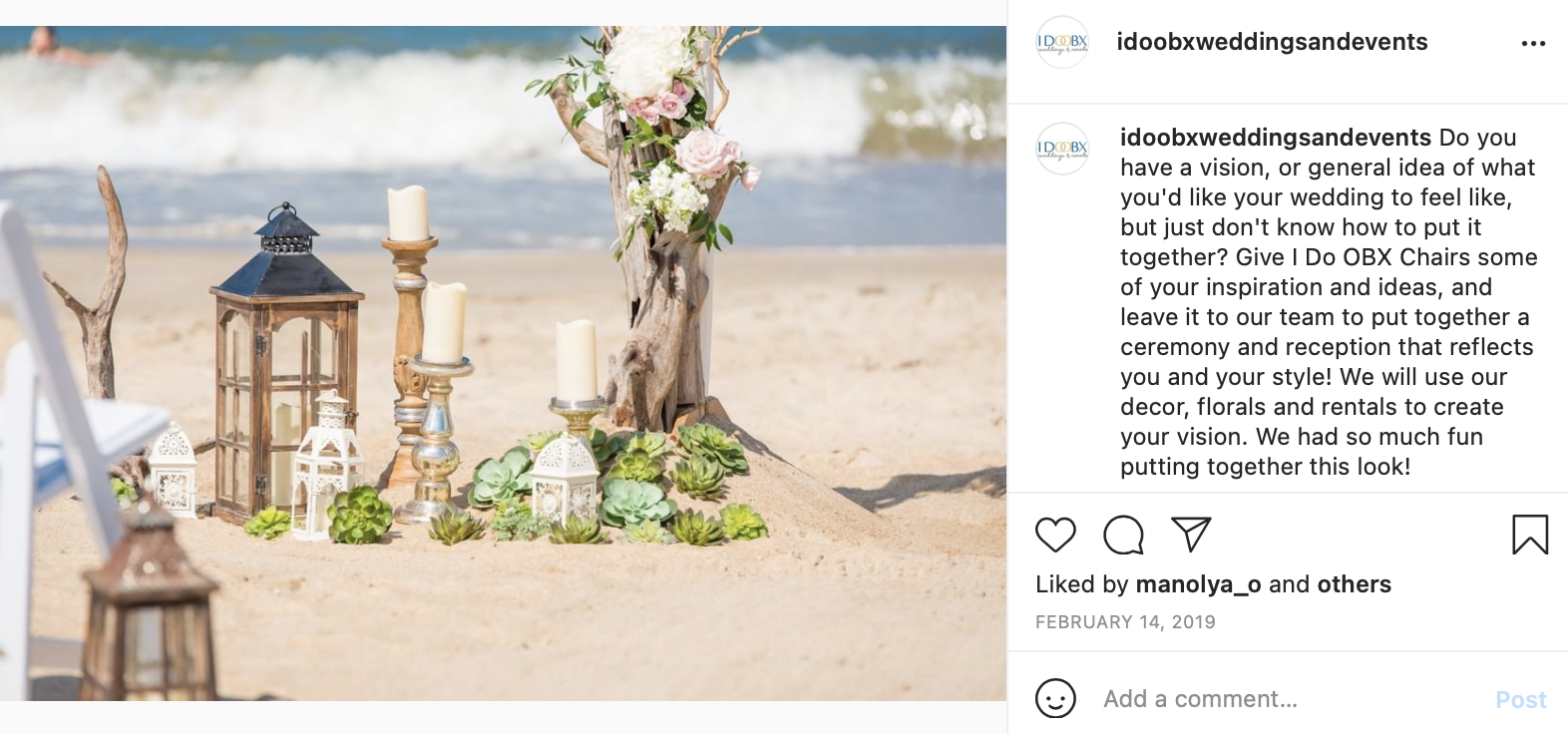Open emoji picker smiley icon
Screen dimensions: 1568x734
point(1055,698)
